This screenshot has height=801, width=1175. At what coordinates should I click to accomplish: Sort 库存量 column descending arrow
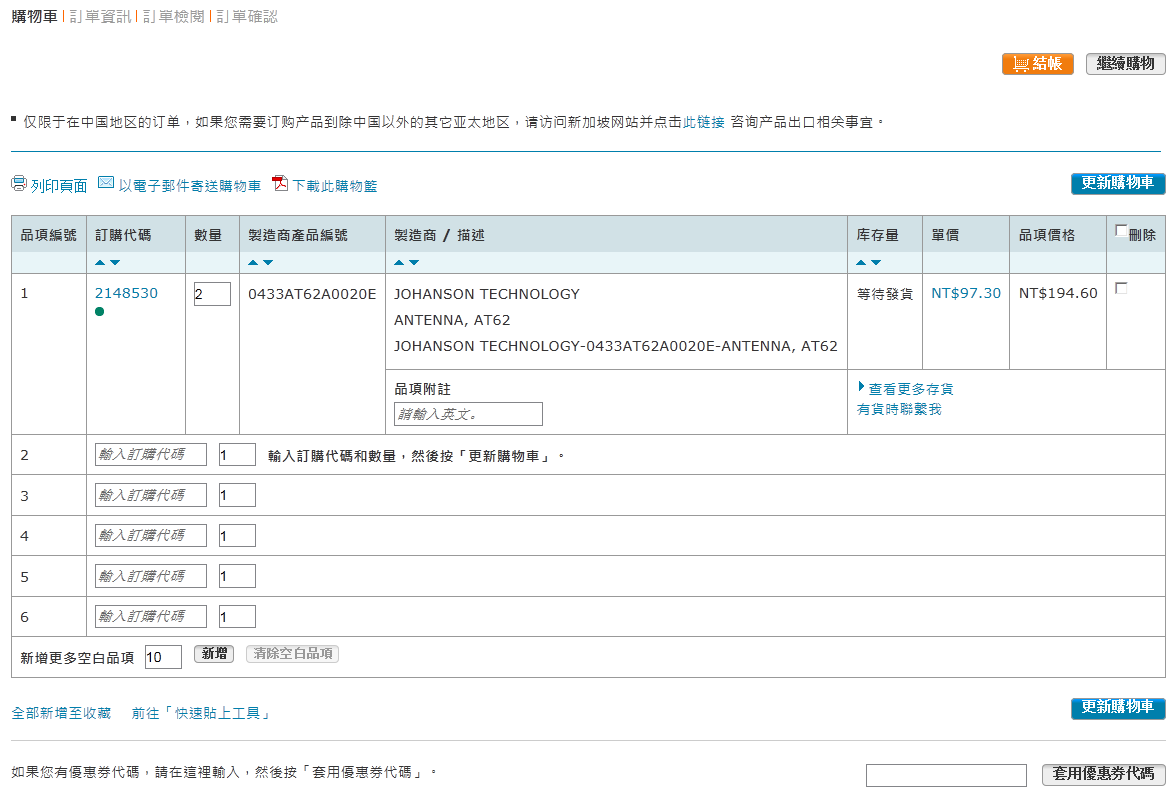coord(876,262)
